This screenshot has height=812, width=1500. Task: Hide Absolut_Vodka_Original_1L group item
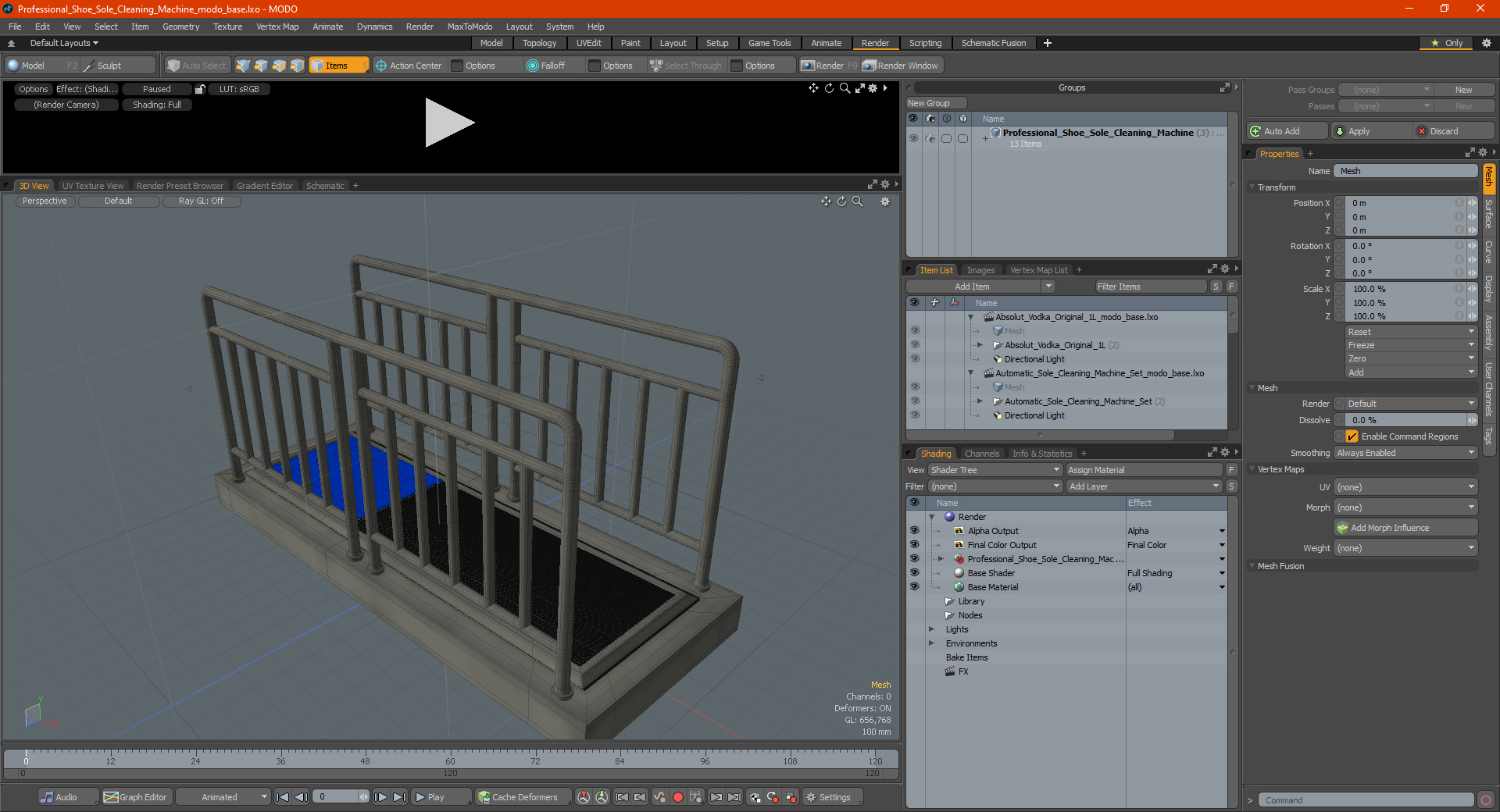(x=915, y=345)
